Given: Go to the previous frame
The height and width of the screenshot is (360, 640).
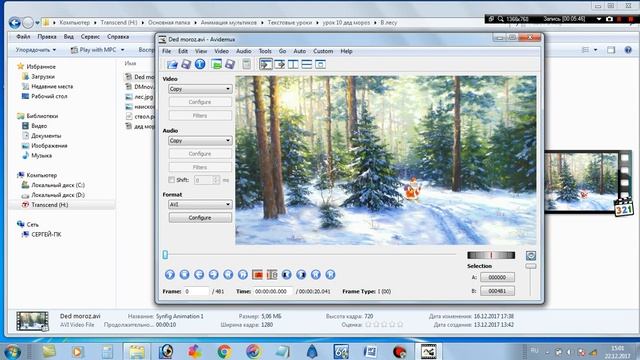Looking at the screenshot, I should click(199, 275).
